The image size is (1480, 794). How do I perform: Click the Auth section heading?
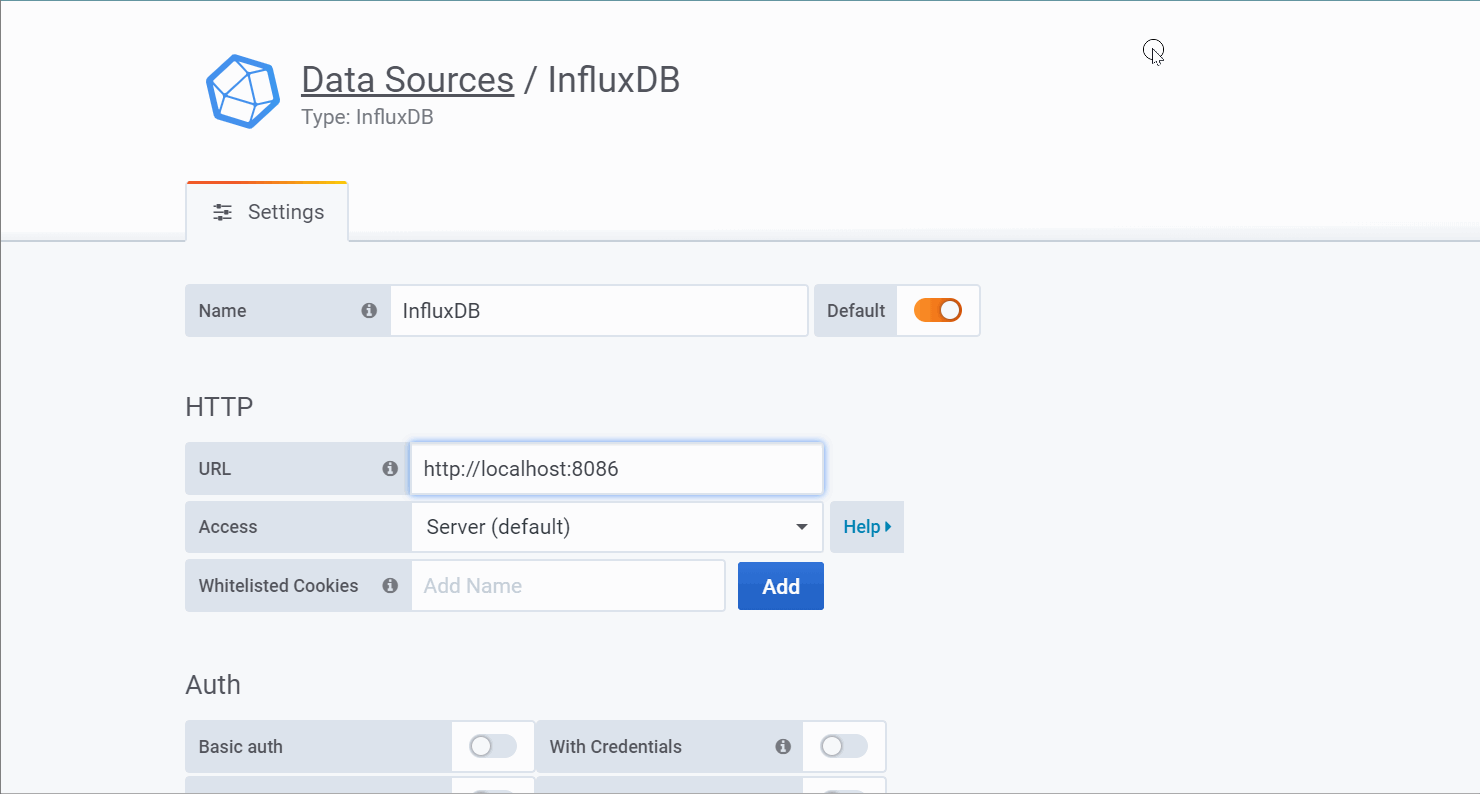[x=213, y=685]
